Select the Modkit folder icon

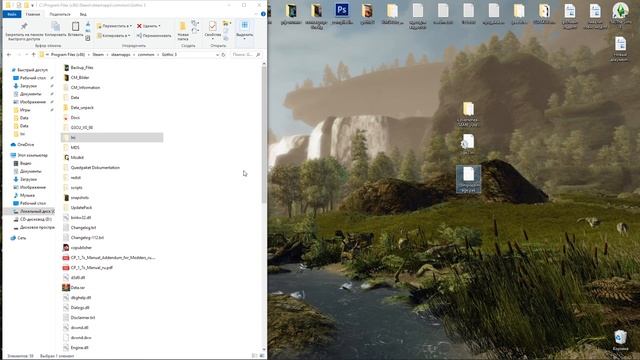pyautogui.click(x=66, y=158)
